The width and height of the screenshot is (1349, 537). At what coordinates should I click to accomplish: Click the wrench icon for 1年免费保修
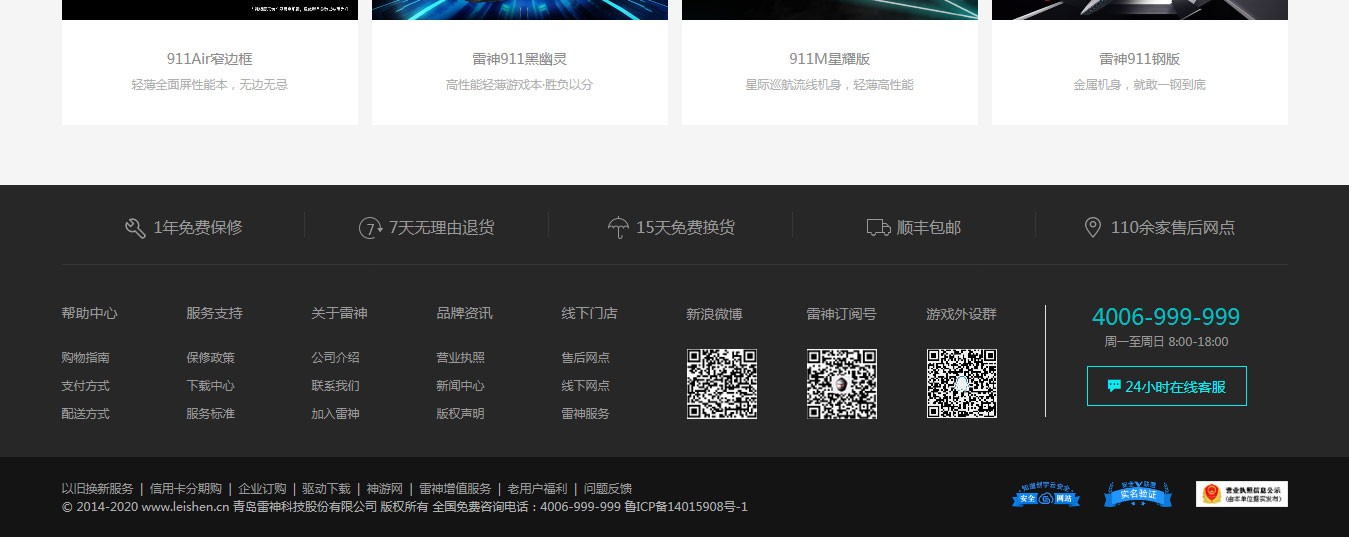135,228
